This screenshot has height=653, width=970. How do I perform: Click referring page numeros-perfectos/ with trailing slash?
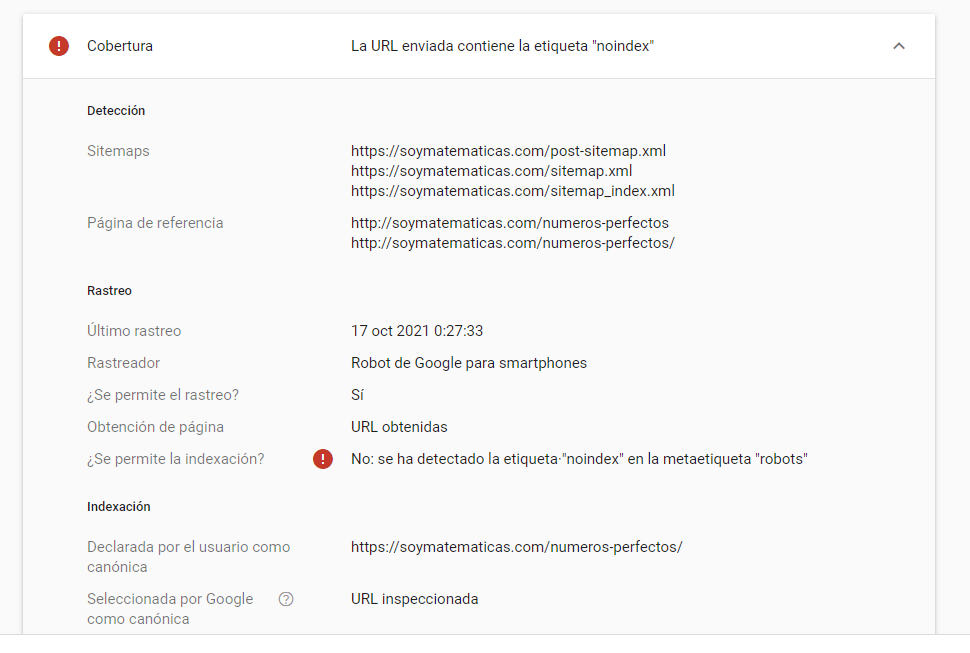click(512, 243)
